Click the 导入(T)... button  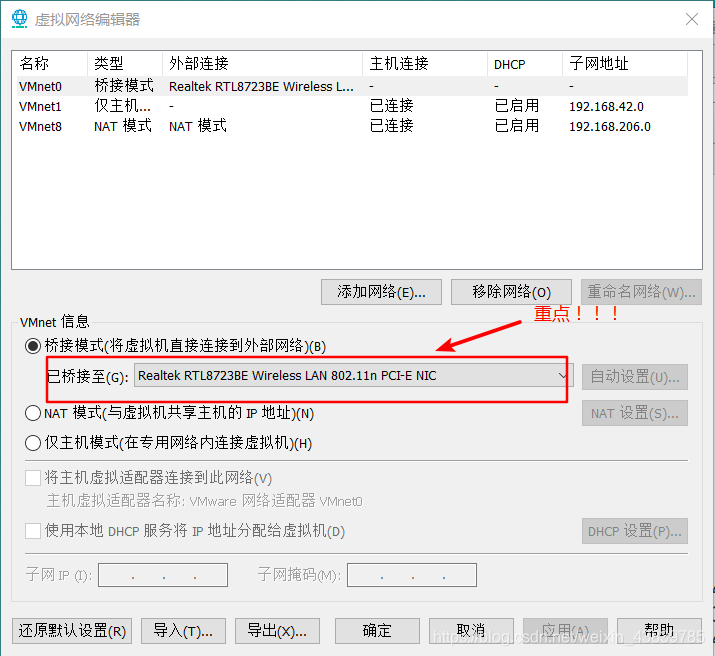click(183, 631)
